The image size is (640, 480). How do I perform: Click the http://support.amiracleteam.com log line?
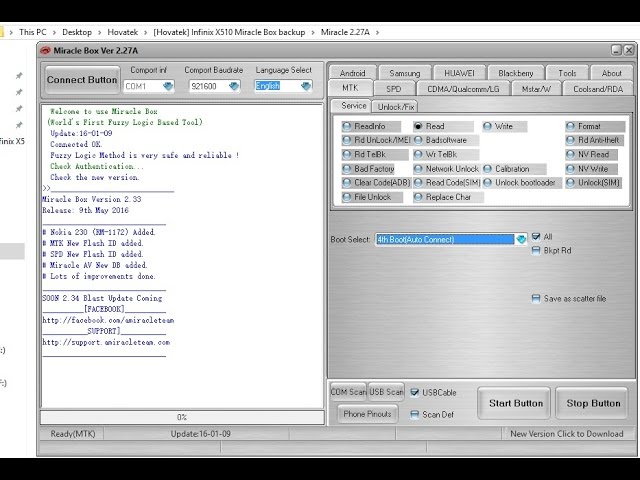point(106,342)
